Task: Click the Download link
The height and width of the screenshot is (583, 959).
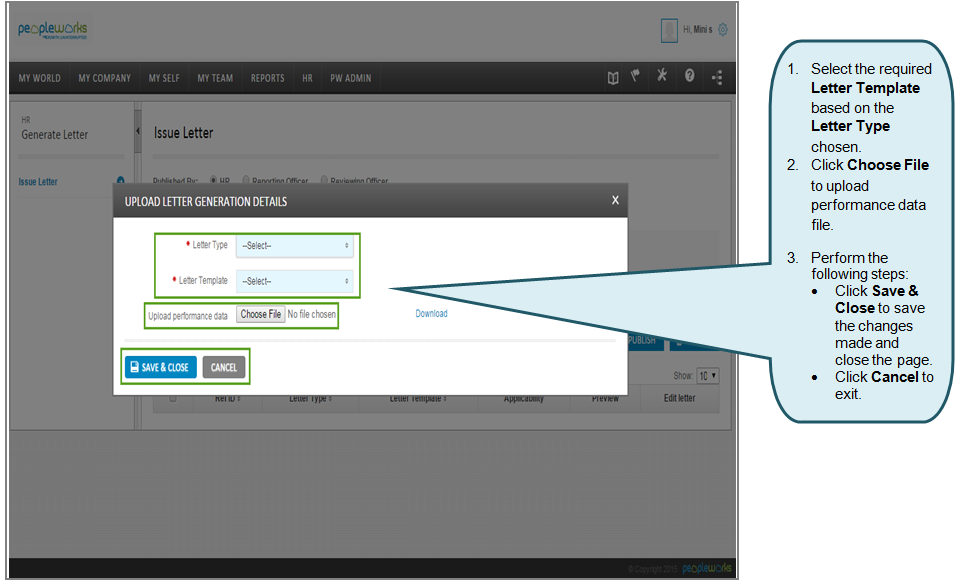Action: click(431, 313)
